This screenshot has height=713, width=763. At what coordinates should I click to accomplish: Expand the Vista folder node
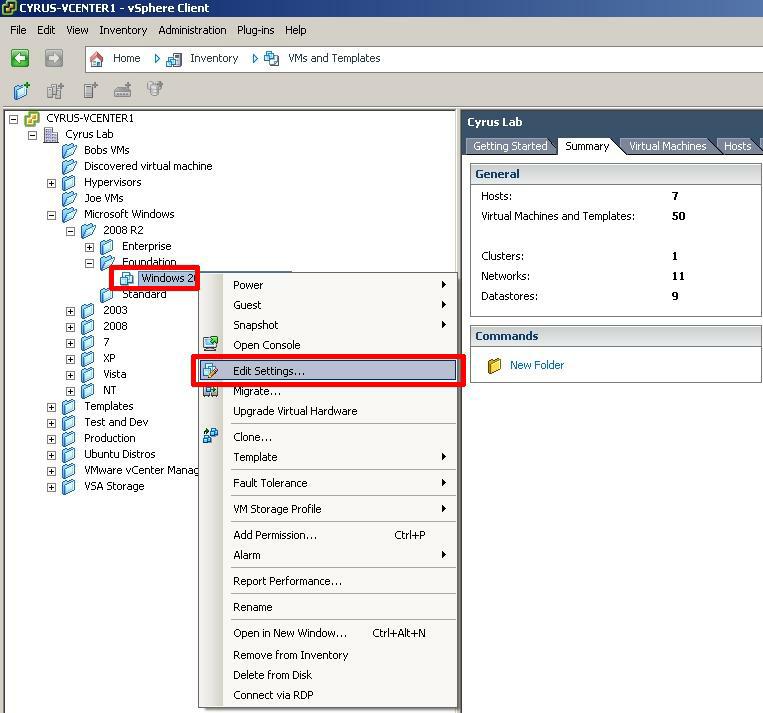pyautogui.click(x=71, y=375)
